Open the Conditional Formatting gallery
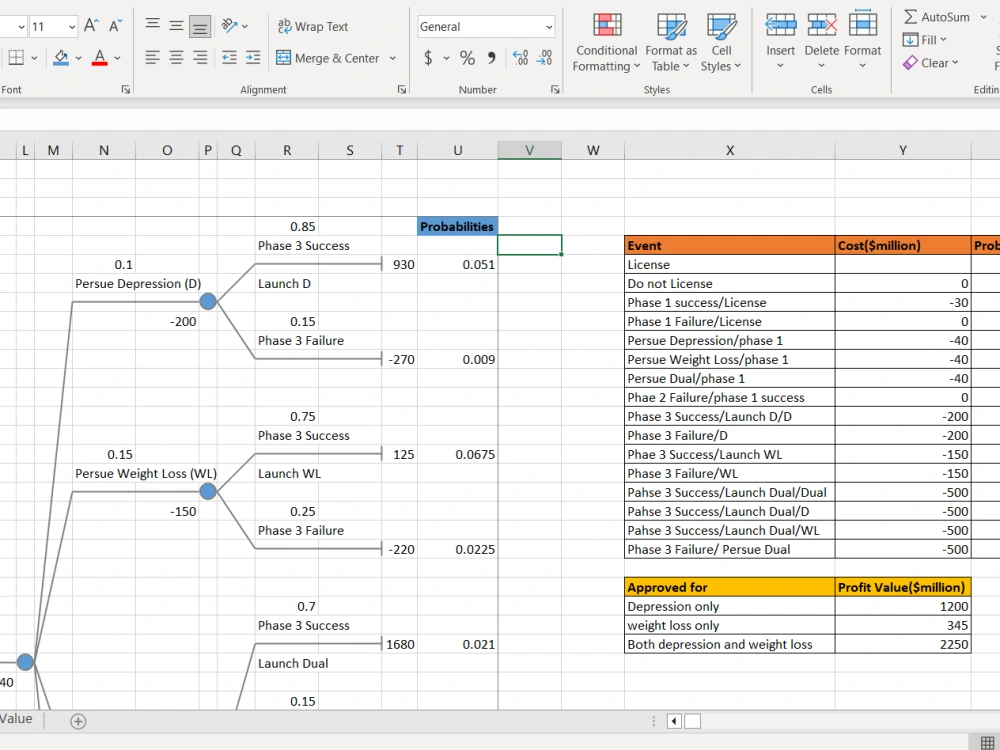The height and width of the screenshot is (750, 1000). tap(605, 40)
